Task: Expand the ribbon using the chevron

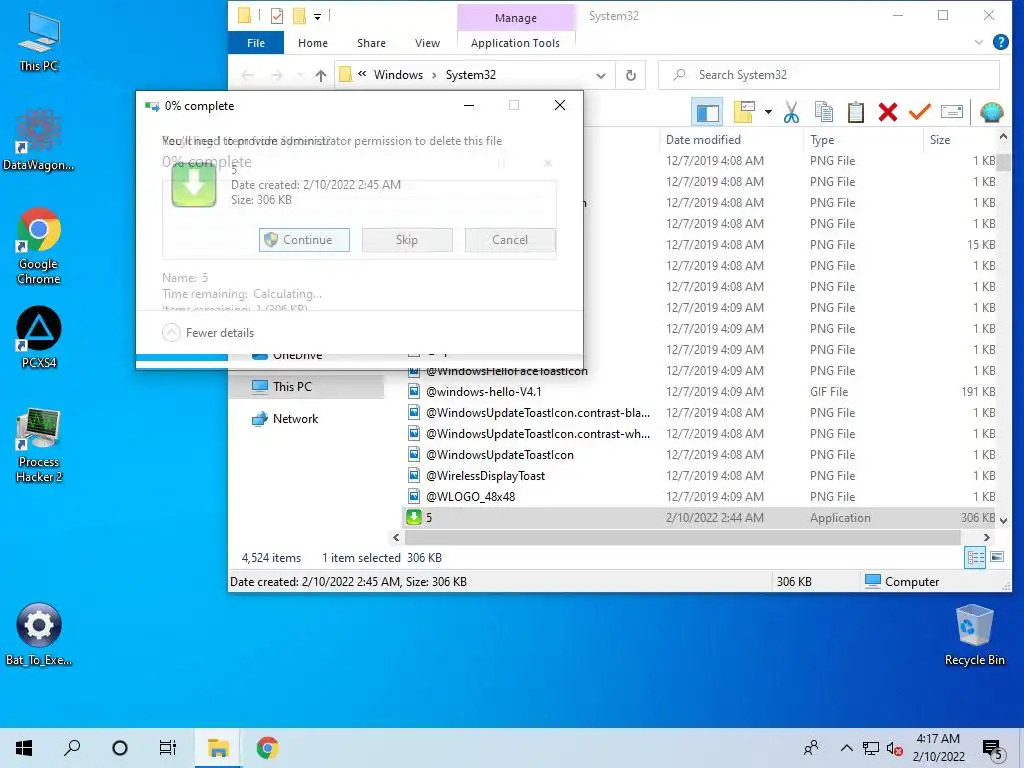Action: click(978, 42)
